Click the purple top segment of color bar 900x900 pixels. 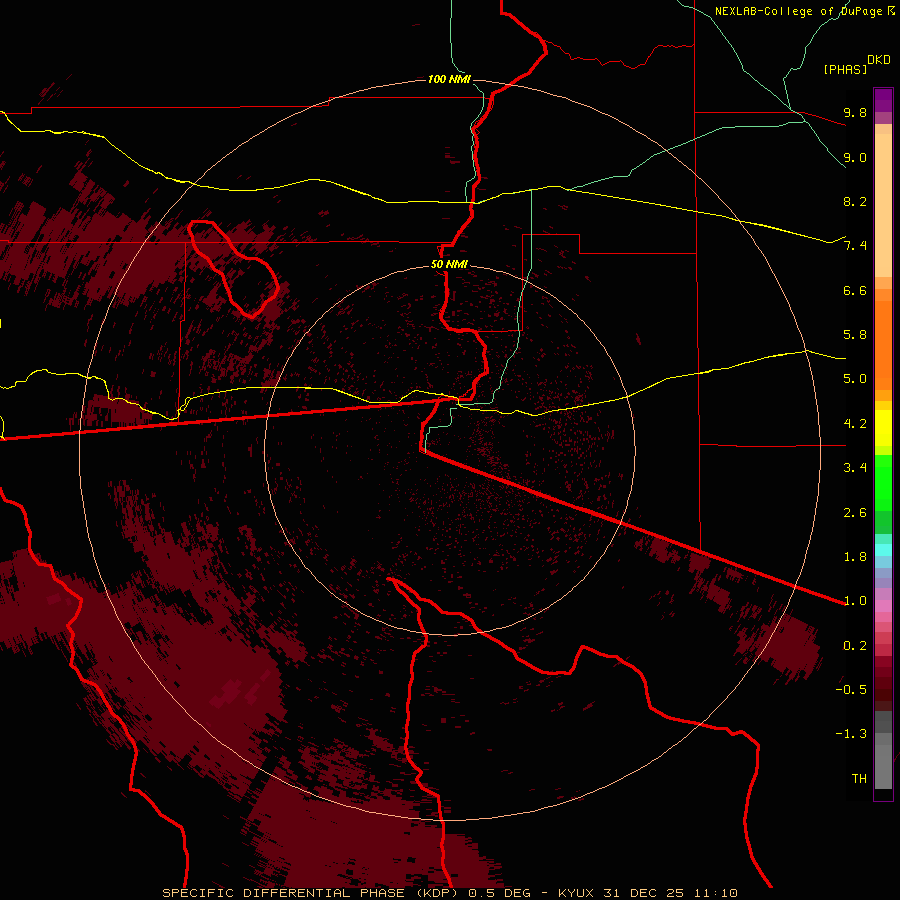[883, 100]
